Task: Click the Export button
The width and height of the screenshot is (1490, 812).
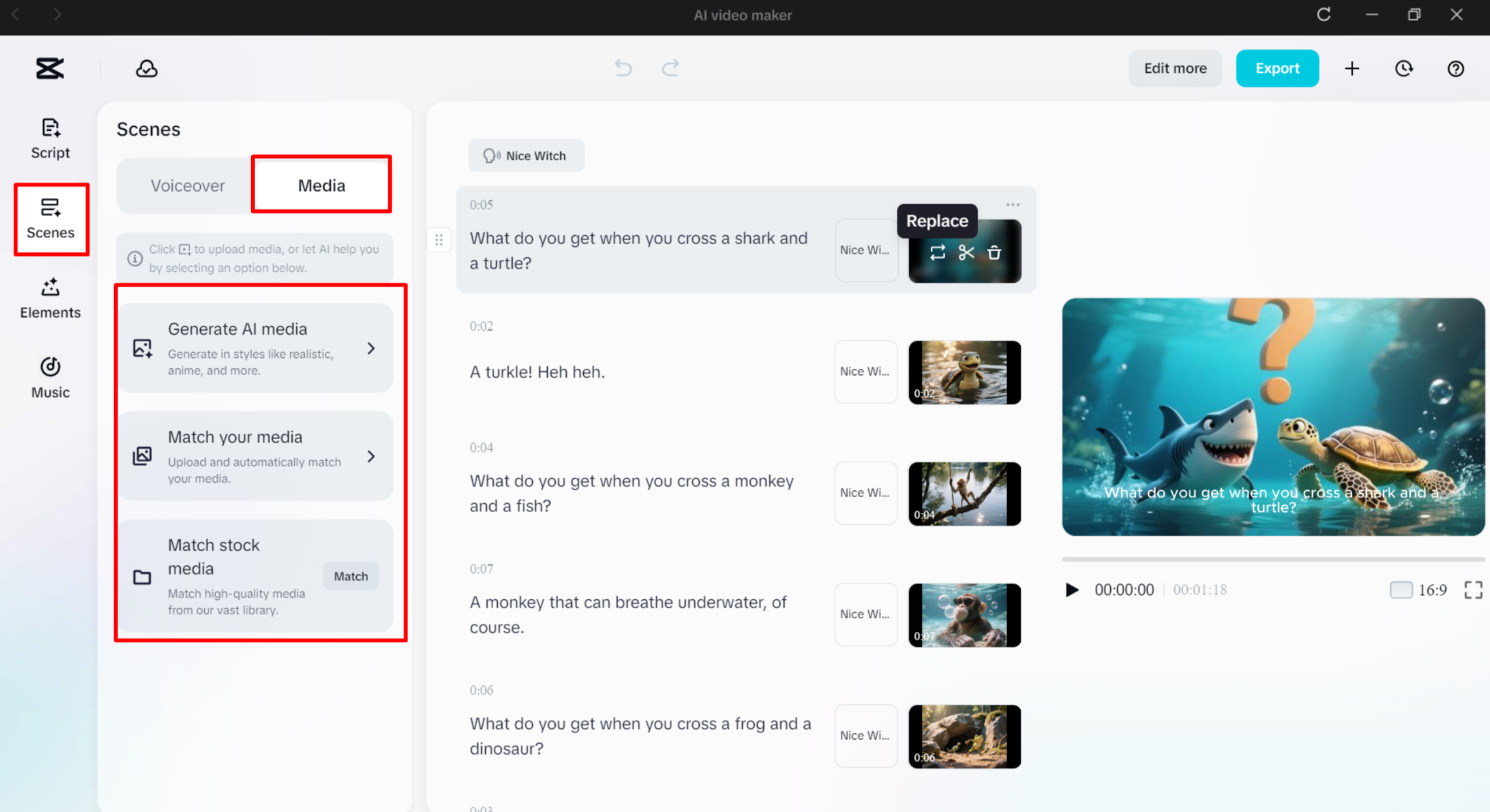Action: coord(1277,68)
